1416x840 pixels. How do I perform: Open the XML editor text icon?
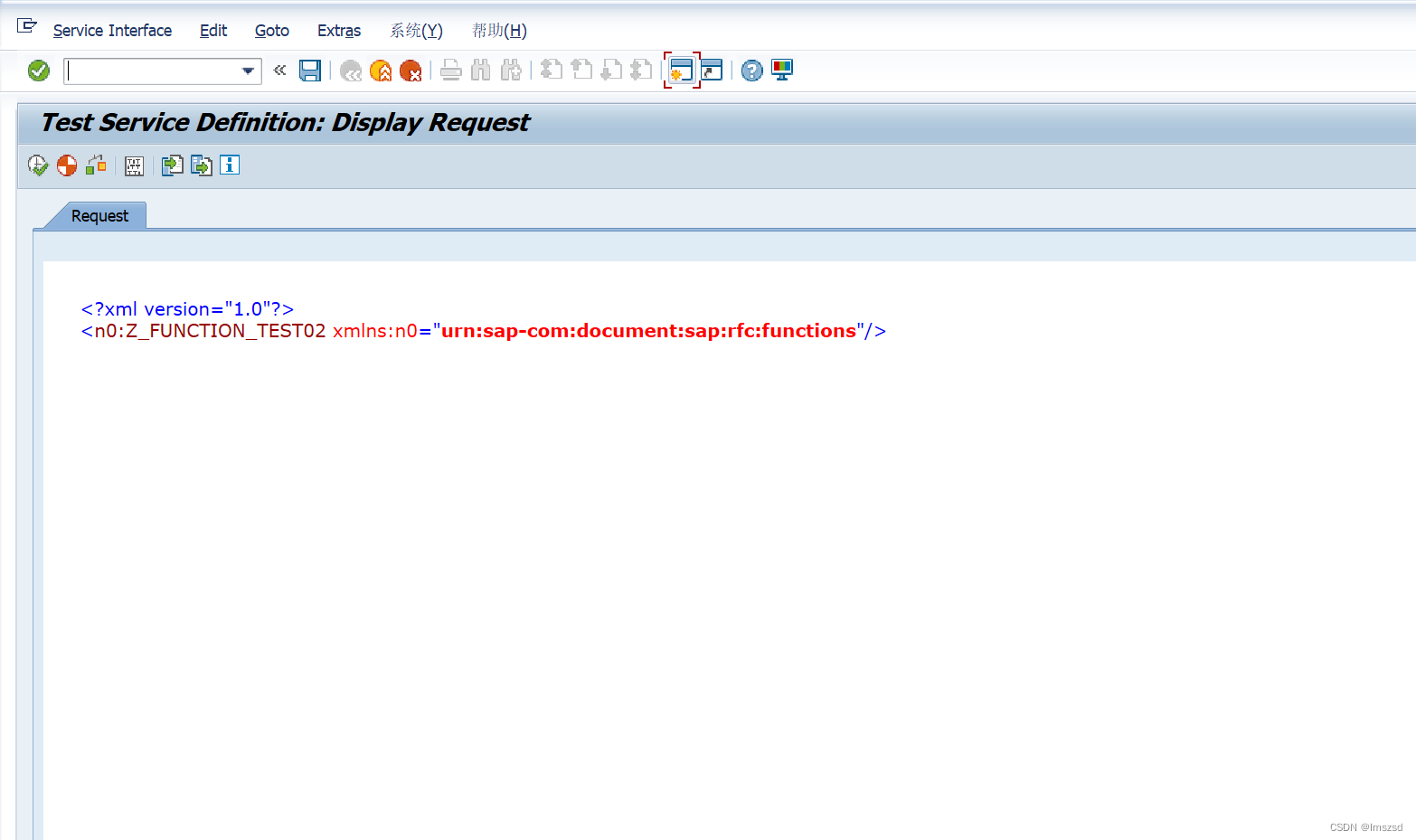tap(134, 166)
